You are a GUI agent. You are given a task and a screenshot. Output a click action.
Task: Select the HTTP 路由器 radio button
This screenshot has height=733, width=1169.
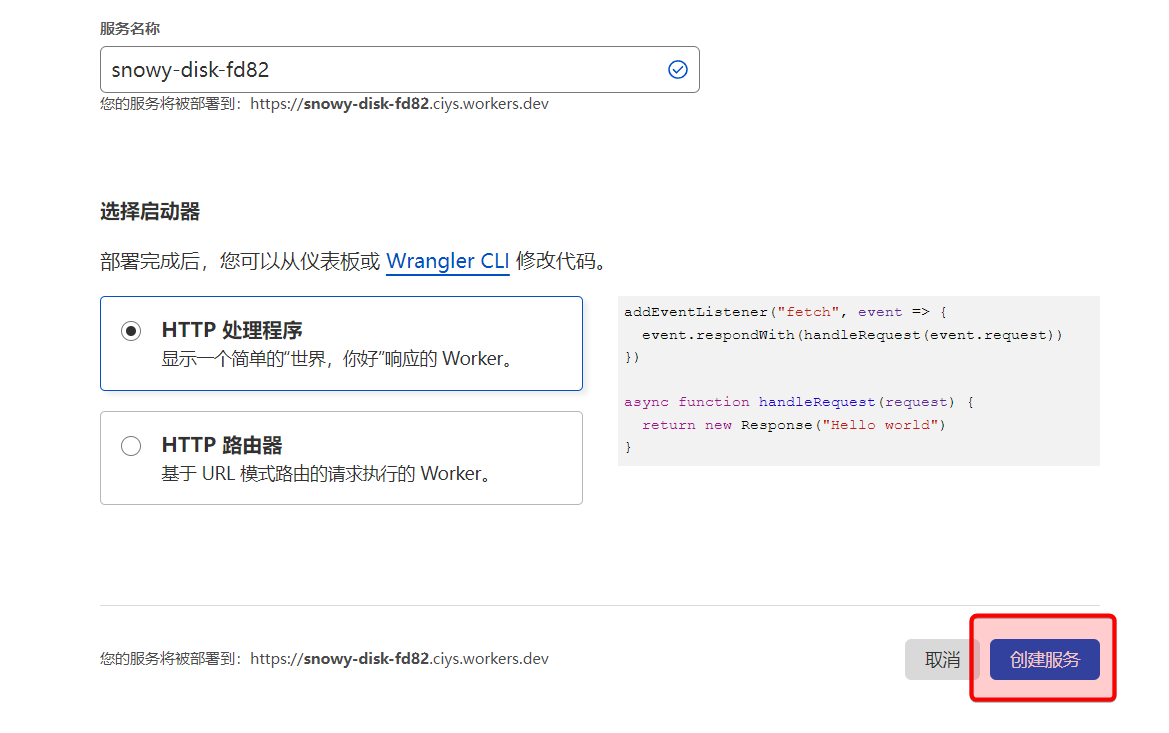pyautogui.click(x=131, y=446)
